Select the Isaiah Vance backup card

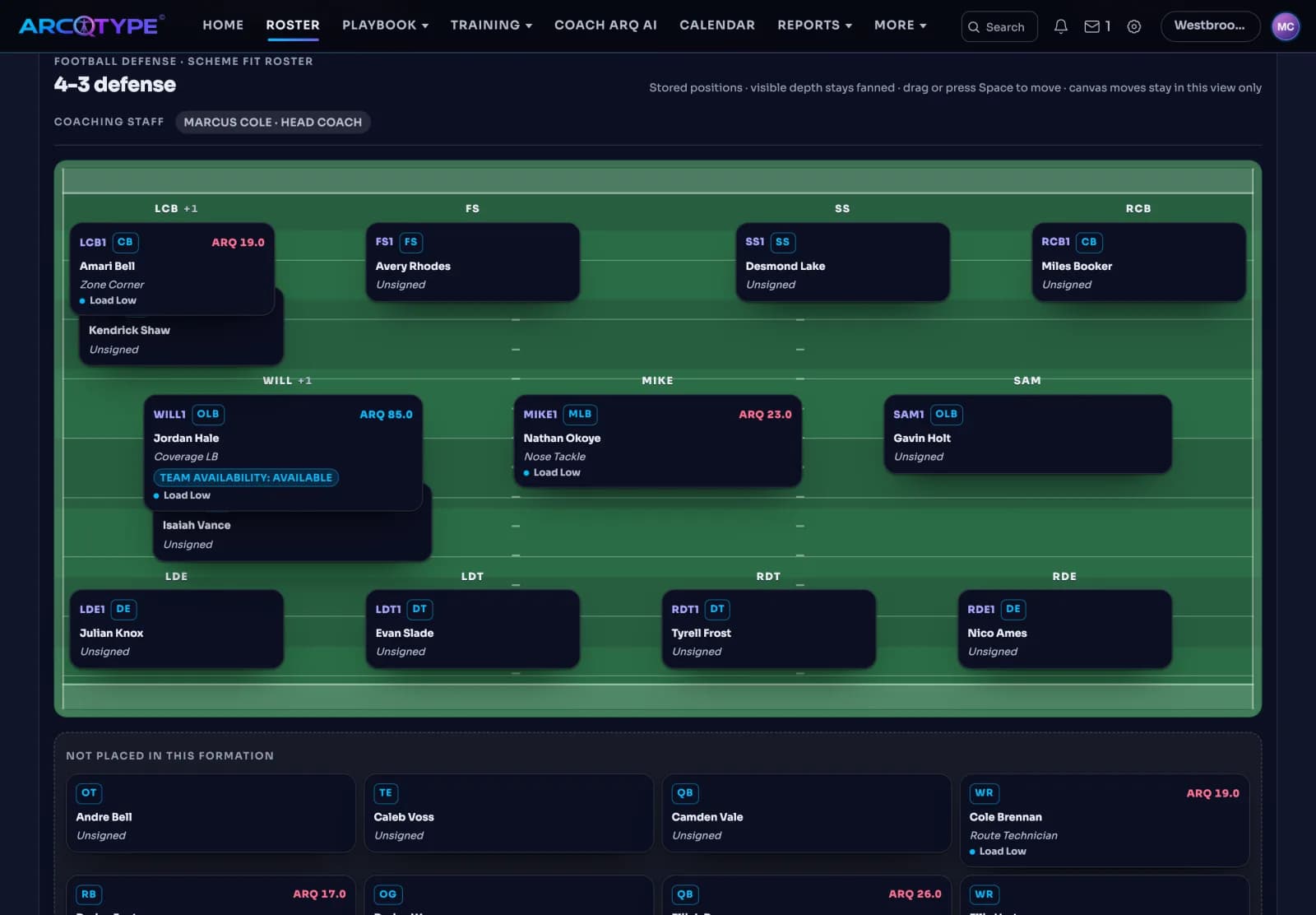(292, 536)
